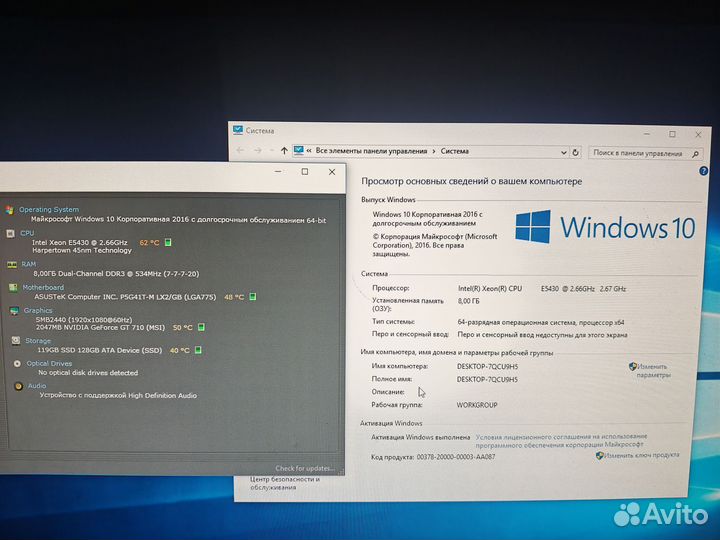This screenshot has width=720, height=540.
Task: Click the shield icon beside Изменить ключ продукта
Action: [x=599, y=455]
